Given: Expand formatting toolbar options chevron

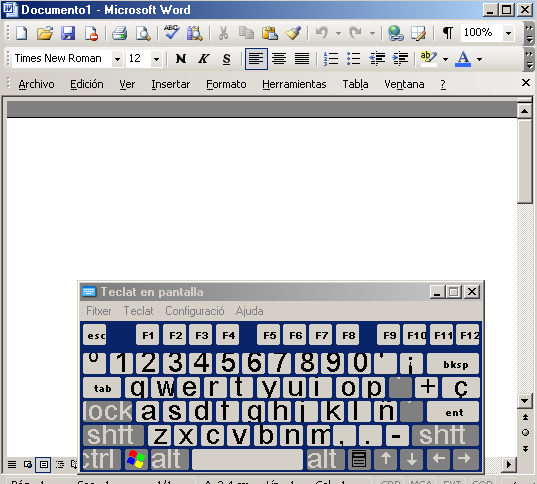Looking at the screenshot, I should 529,59.
